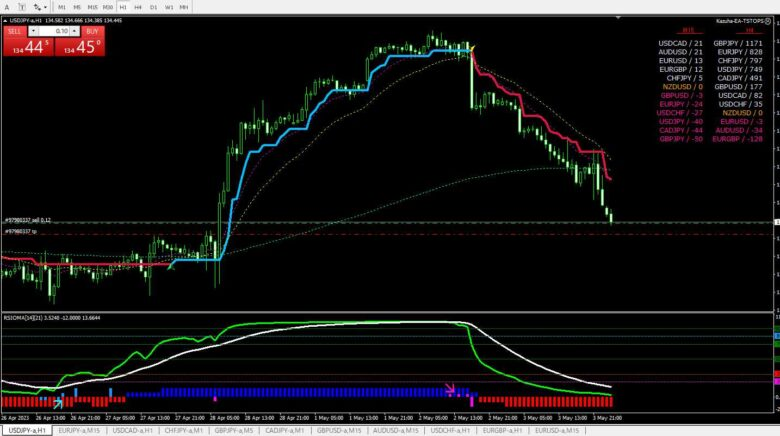This screenshot has height=436, width=780.
Task: Click the lot size 0.10 field
Action: [x=54, y=31]
